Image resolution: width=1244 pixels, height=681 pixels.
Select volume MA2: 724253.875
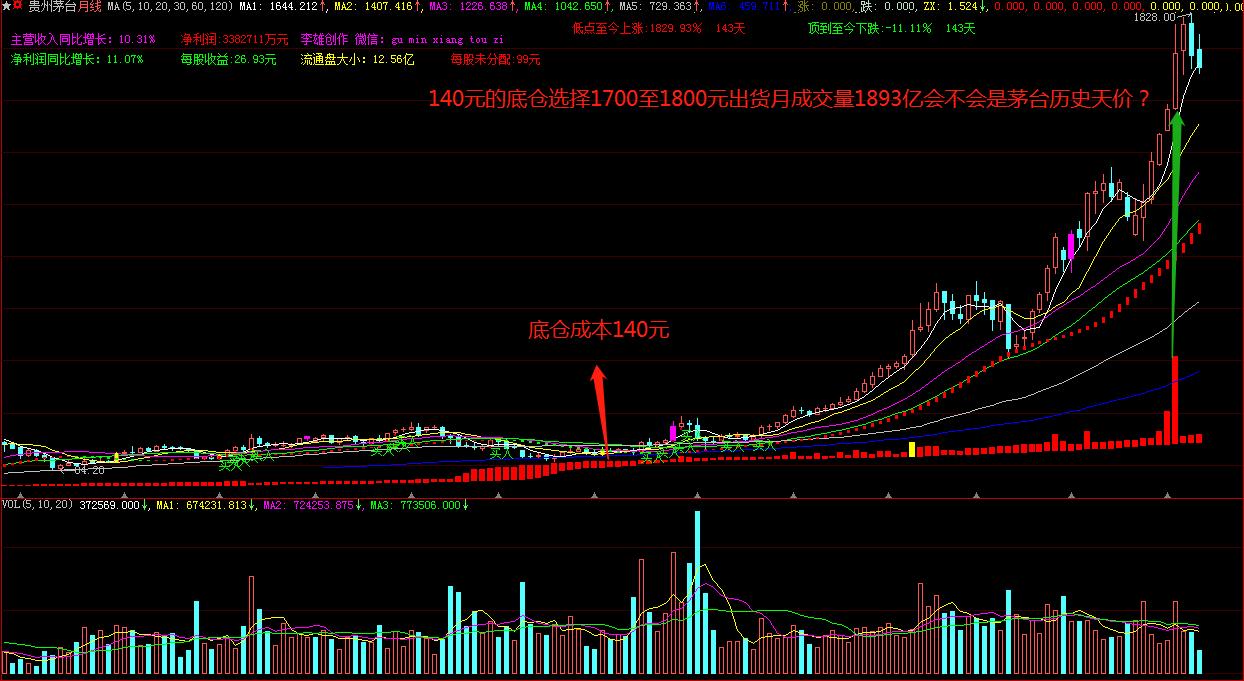pos(311,505)
